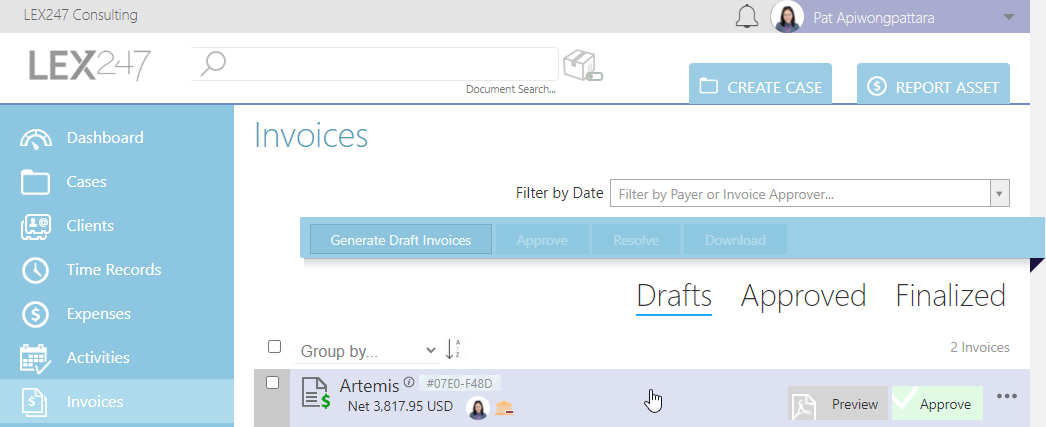Click the Expenses dollar coin icon
The image size is (1046, 427).
tap(35, 314)
